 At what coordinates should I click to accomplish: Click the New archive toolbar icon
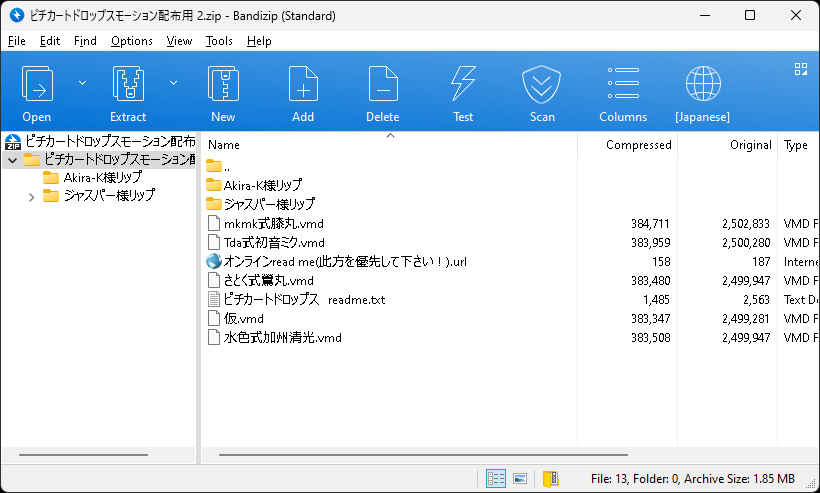click(x=223, y=84)
